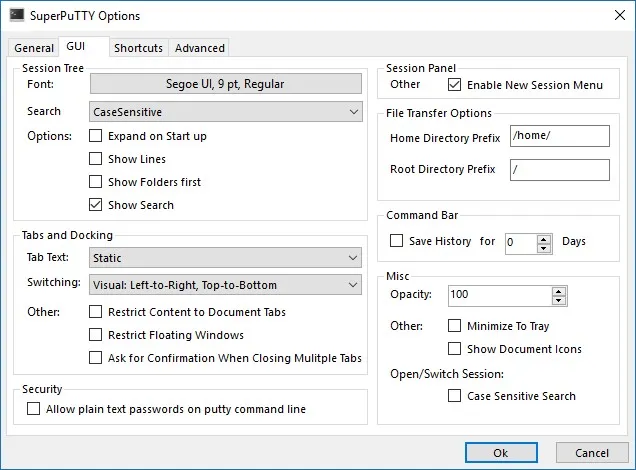Enable Expand on Start up checkbox
Viewport: 636px width, 470px height.
click(95, 136)
